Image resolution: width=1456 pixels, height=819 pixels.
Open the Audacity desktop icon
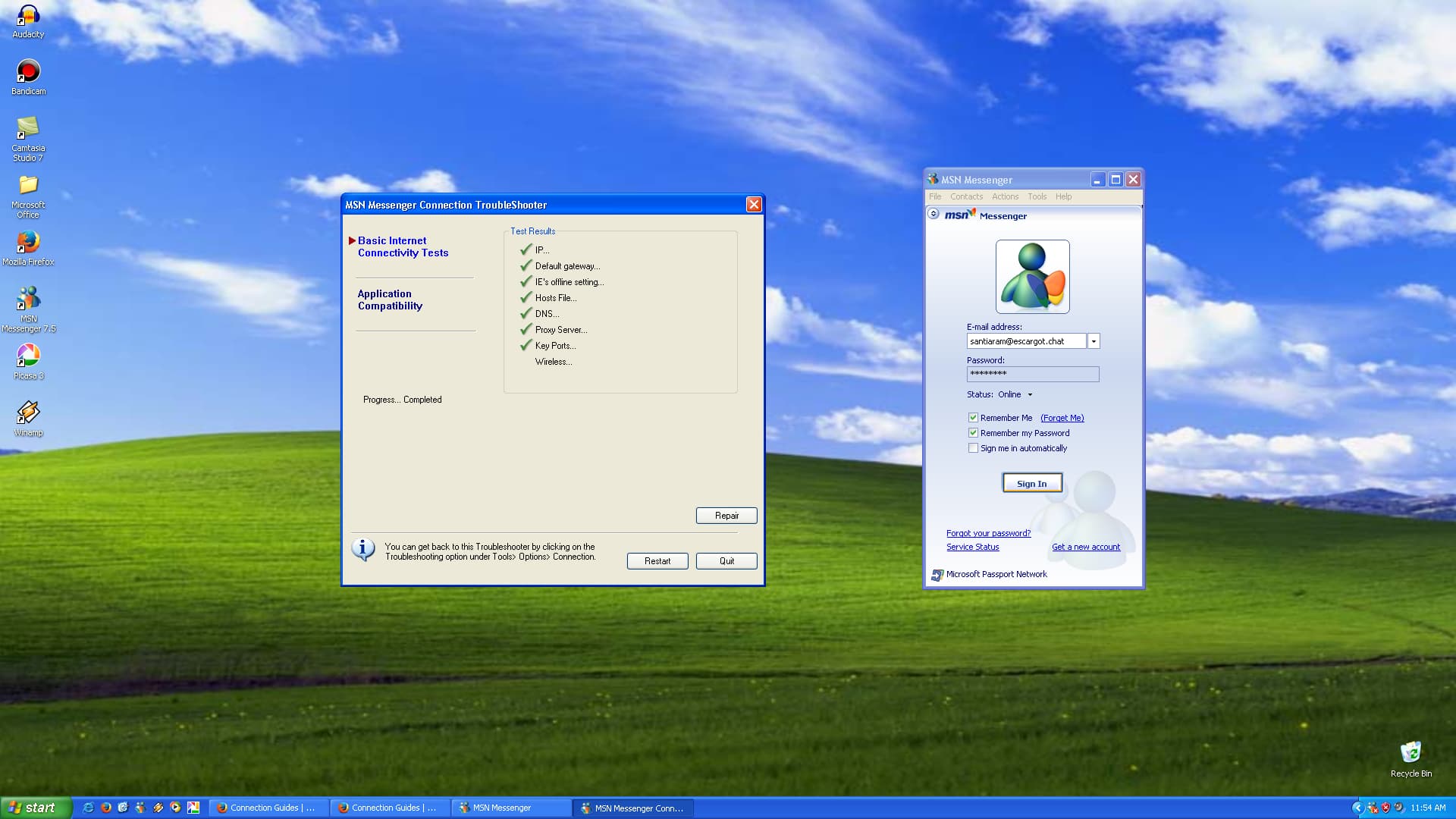coord(28,15)
